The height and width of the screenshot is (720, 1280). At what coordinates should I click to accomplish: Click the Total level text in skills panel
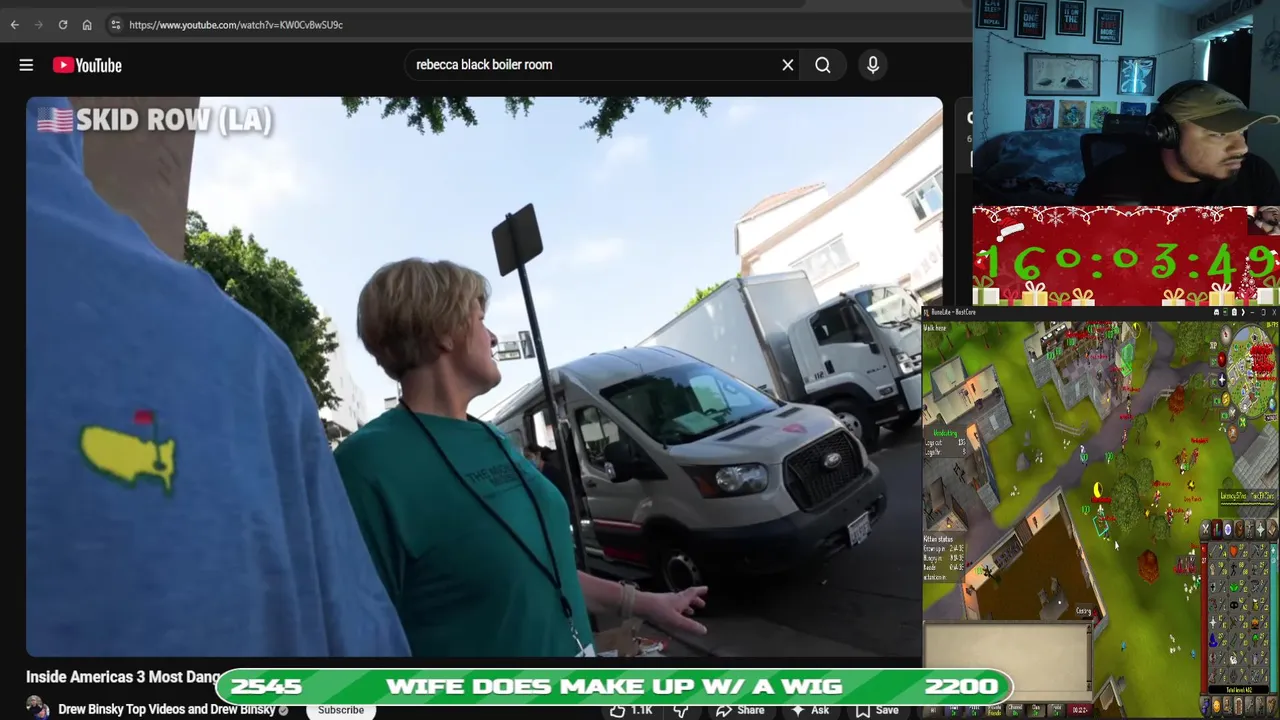pos(1238,689)
